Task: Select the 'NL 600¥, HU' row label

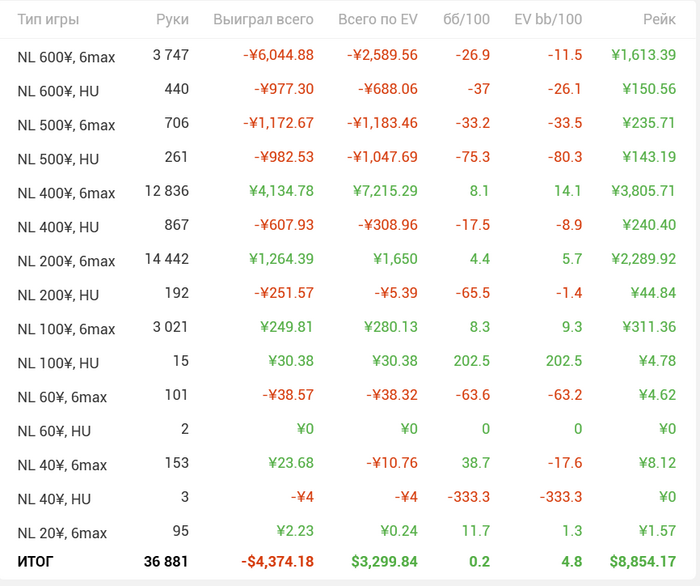Action: pos(58,91)
